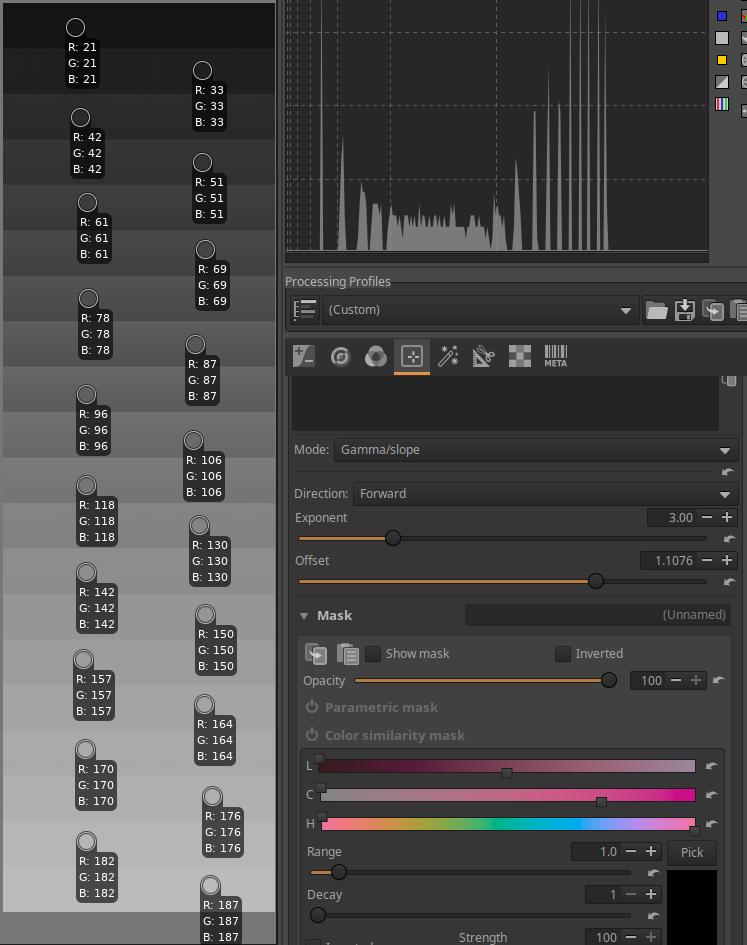Switch to the Color tools tab

tap(376, 356)
